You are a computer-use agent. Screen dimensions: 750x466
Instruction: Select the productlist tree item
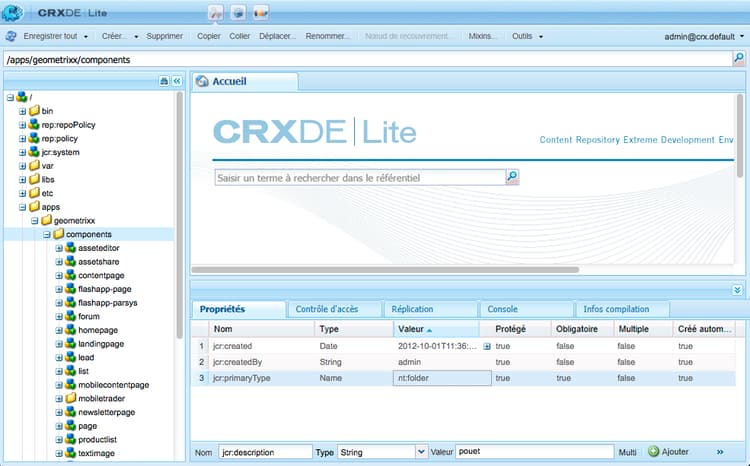pyautogui.click(x=98, y=440)
